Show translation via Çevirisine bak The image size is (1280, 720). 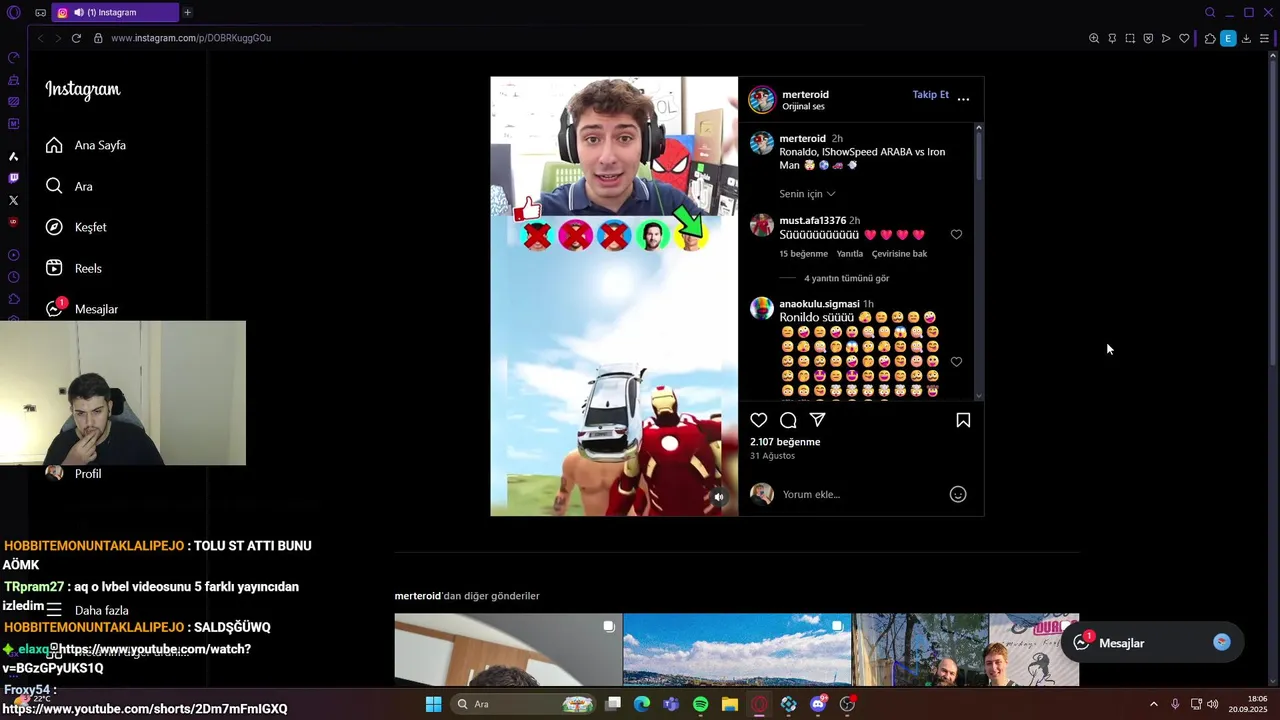coord(899,254)
